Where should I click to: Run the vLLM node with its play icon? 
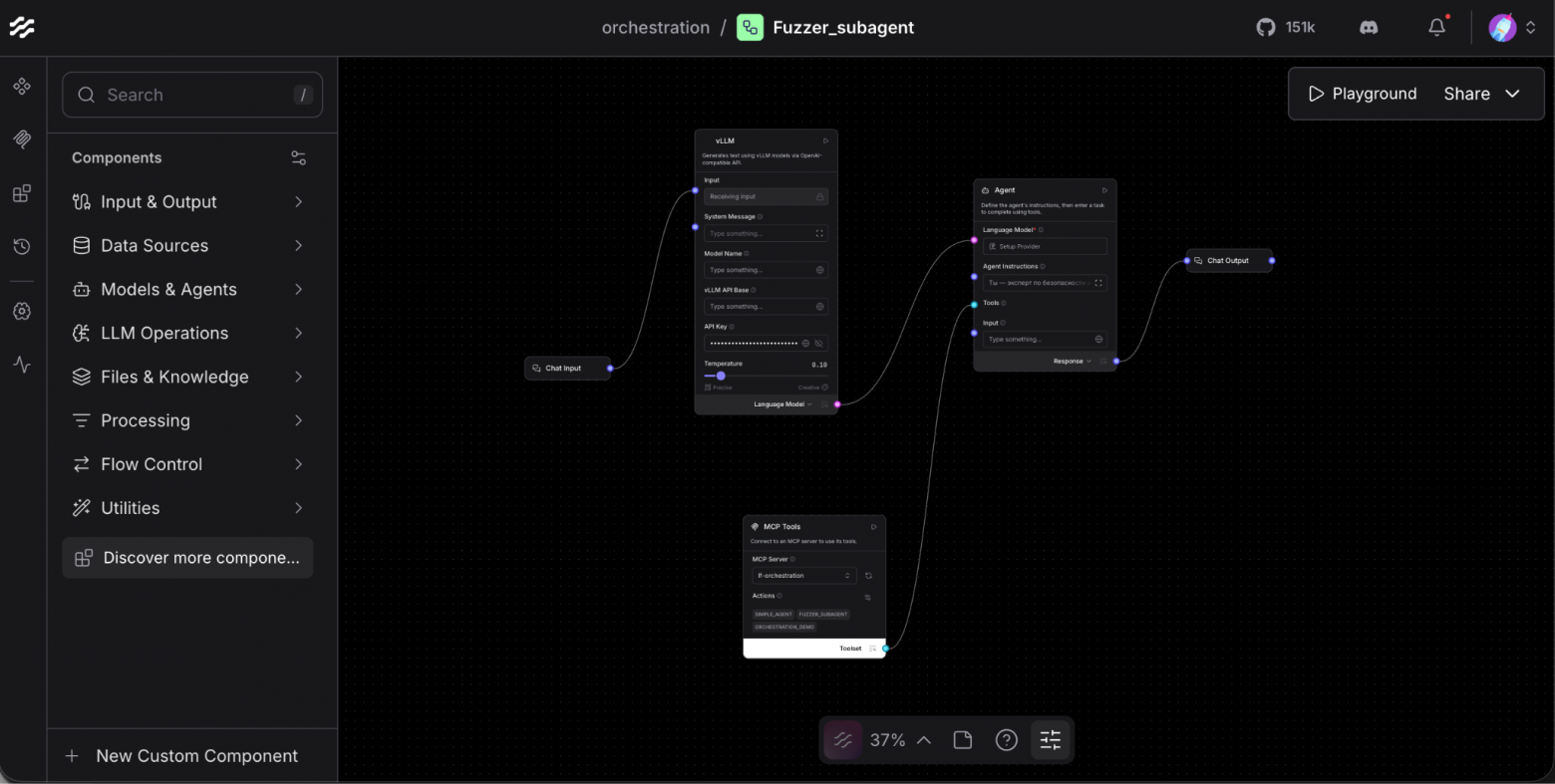(x=825, y=140)
